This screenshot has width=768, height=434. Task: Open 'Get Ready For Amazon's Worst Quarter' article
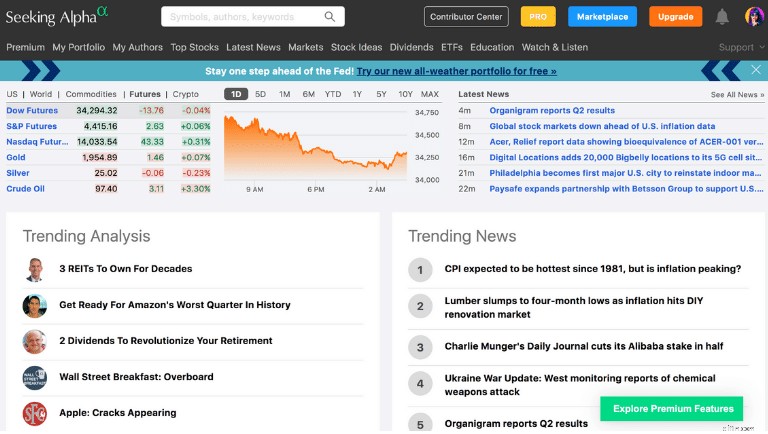175,305
